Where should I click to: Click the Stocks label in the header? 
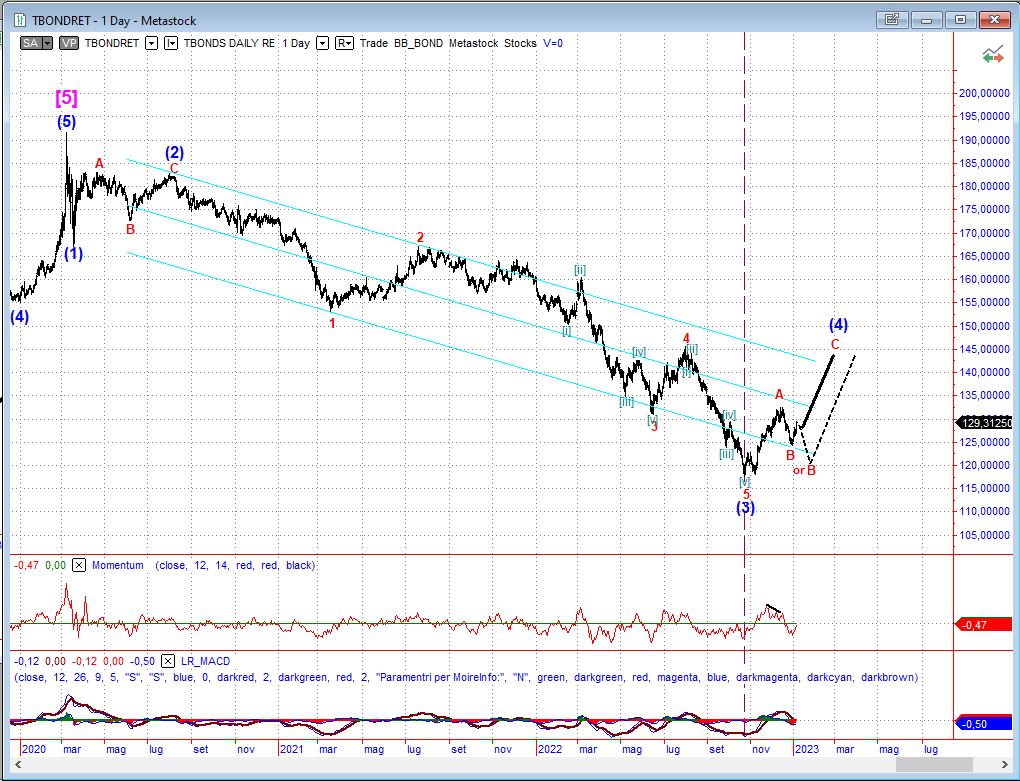coord(520,43)
